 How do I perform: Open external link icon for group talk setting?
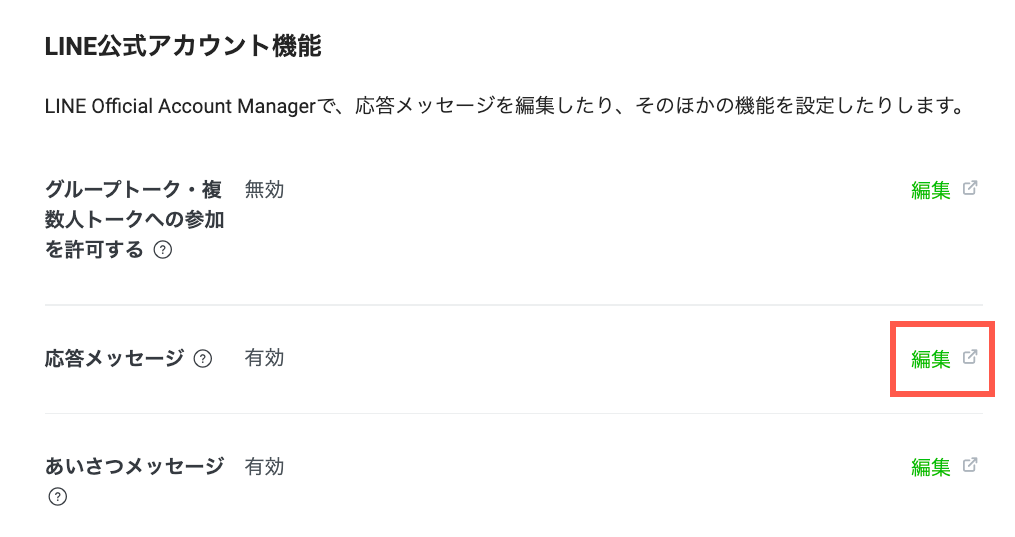(969, 188)
